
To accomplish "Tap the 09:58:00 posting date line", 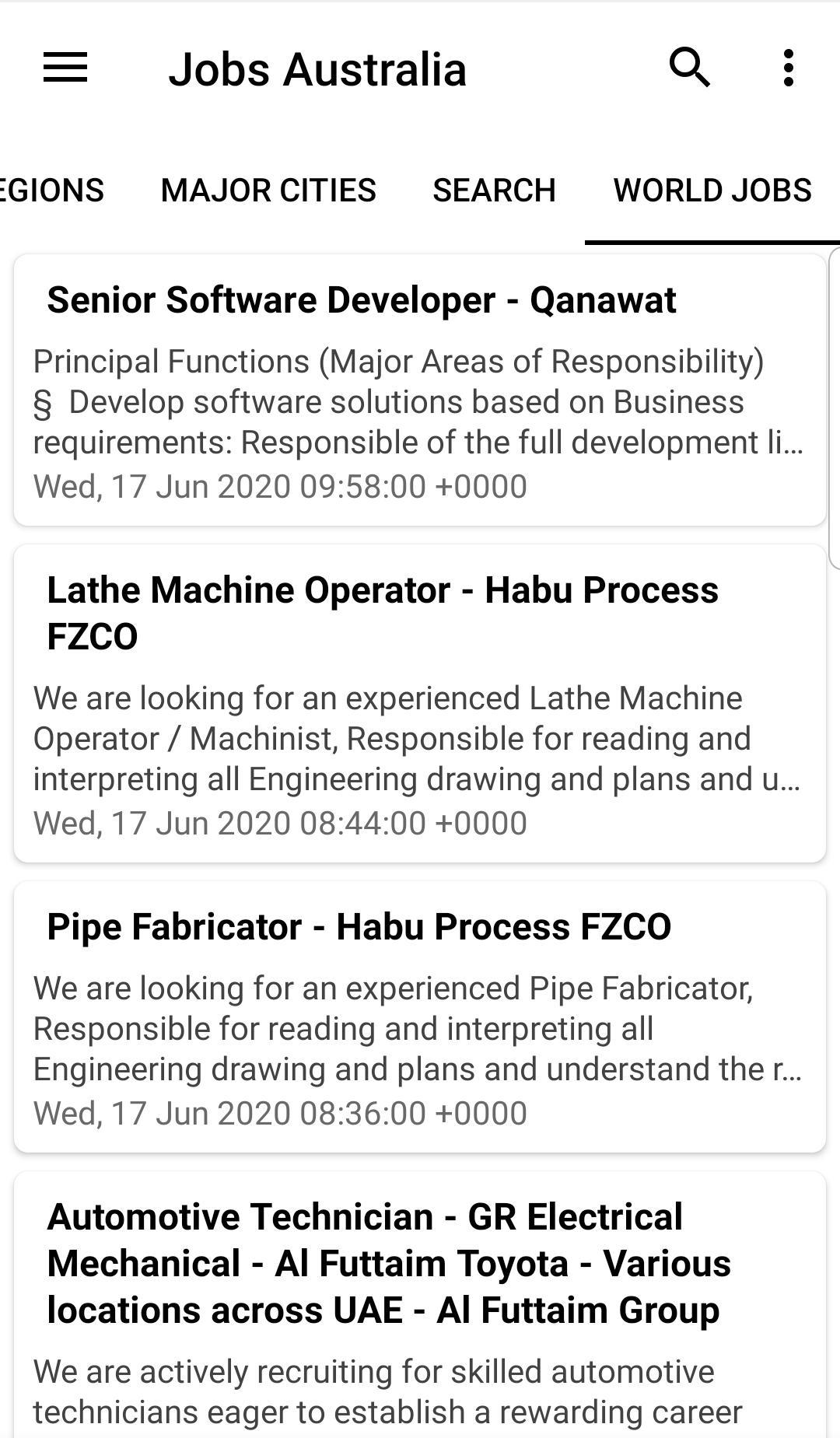I will tap(280, 487).
